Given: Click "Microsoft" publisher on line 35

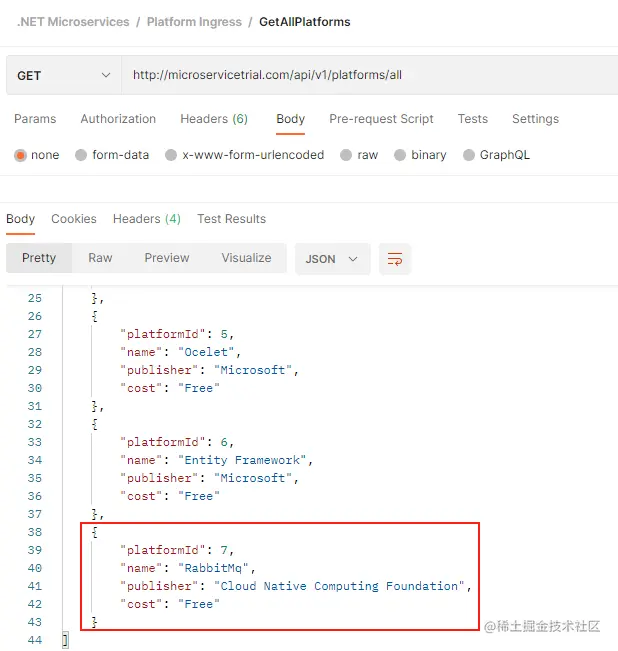Looking at the screenshot, I should tap(253, 478).
